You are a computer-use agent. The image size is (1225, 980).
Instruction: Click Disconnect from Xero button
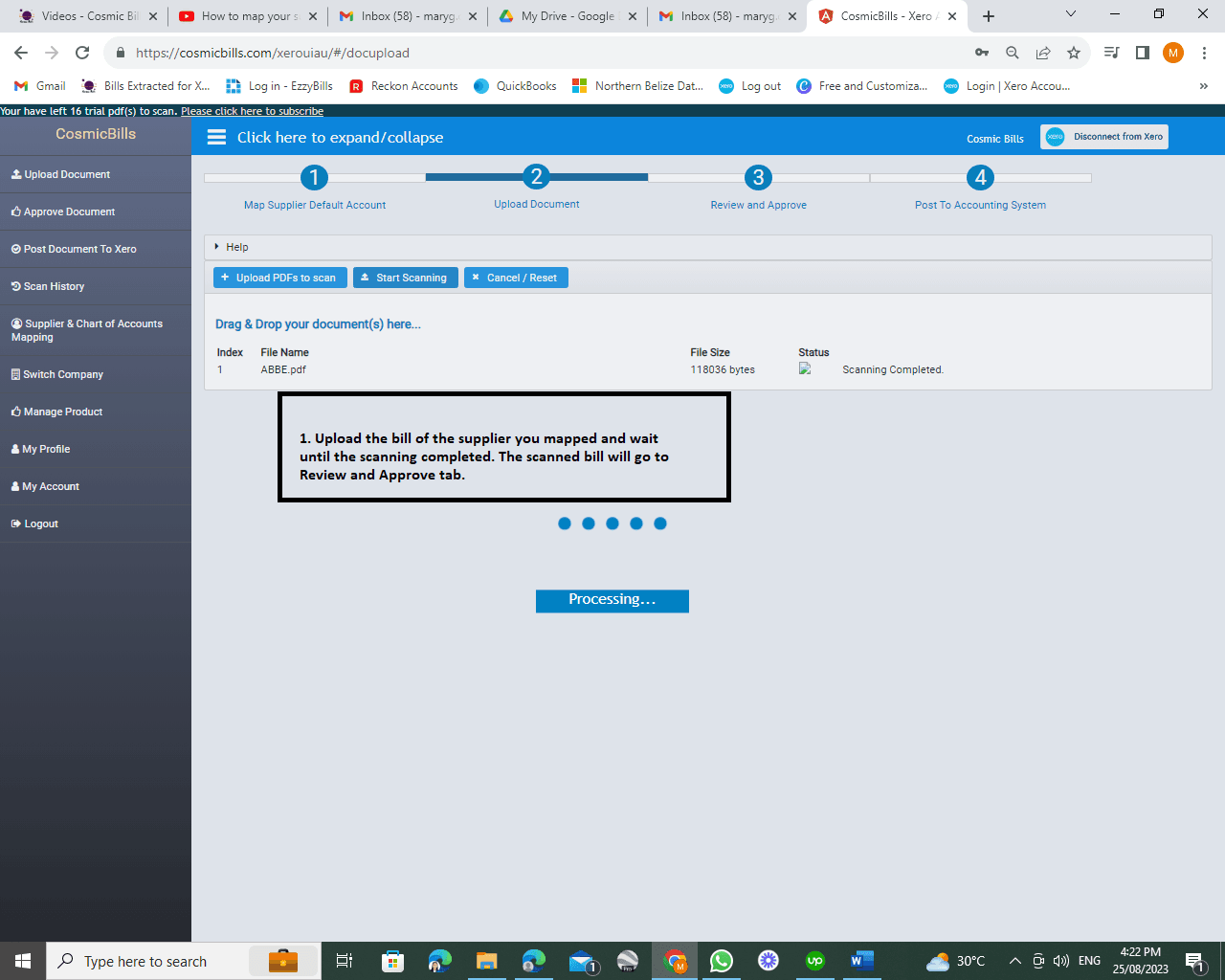(x=1104, y=137)
